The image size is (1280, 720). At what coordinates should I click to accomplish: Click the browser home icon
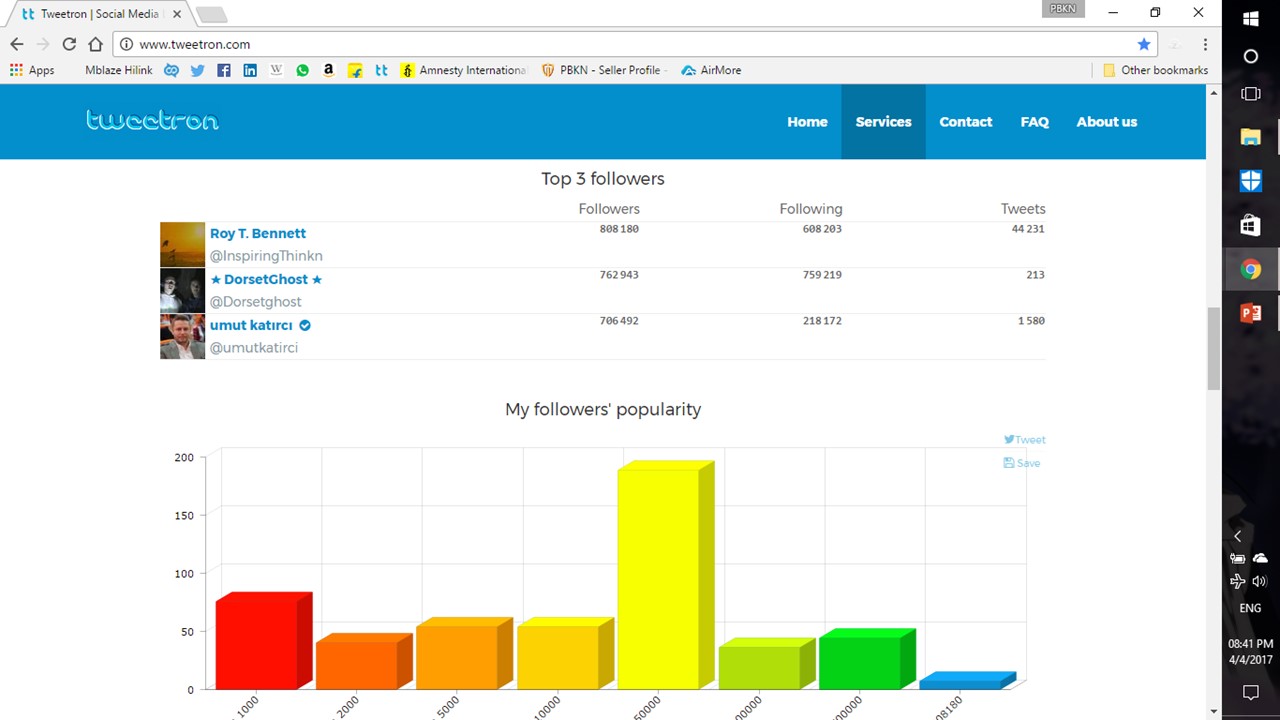(x=95, y=44)
